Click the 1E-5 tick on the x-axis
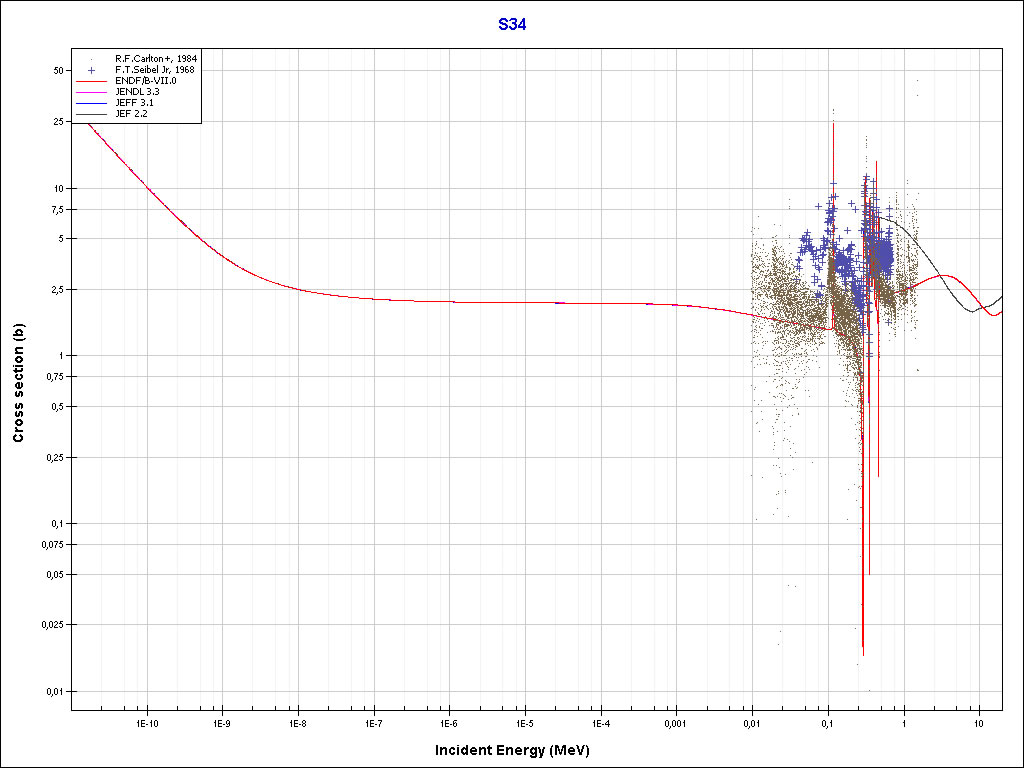Image resolution: width=1024 pixels, height=768 pixels. [524, 722]
